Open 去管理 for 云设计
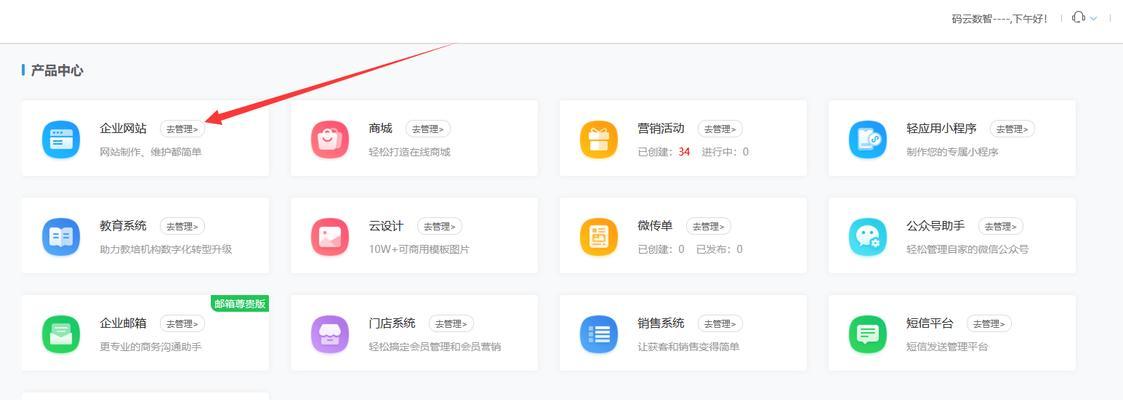1123x400 pixels. [439, 226]
